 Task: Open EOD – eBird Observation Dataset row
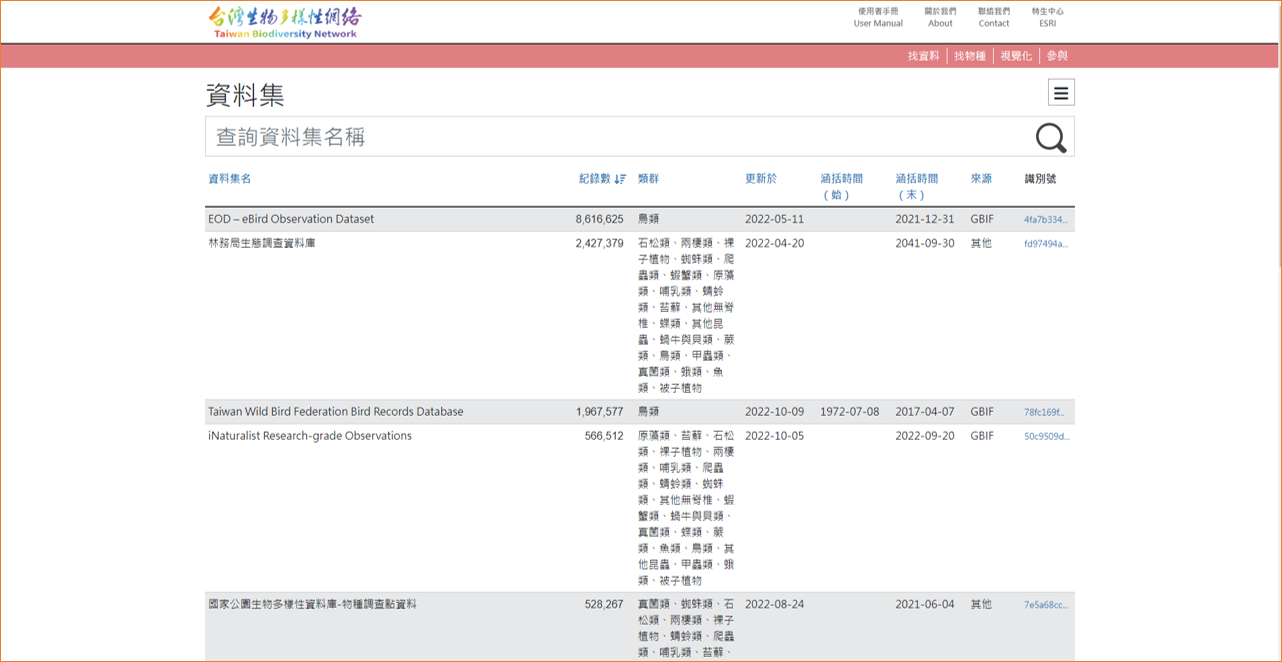click(x=291, y=219)
